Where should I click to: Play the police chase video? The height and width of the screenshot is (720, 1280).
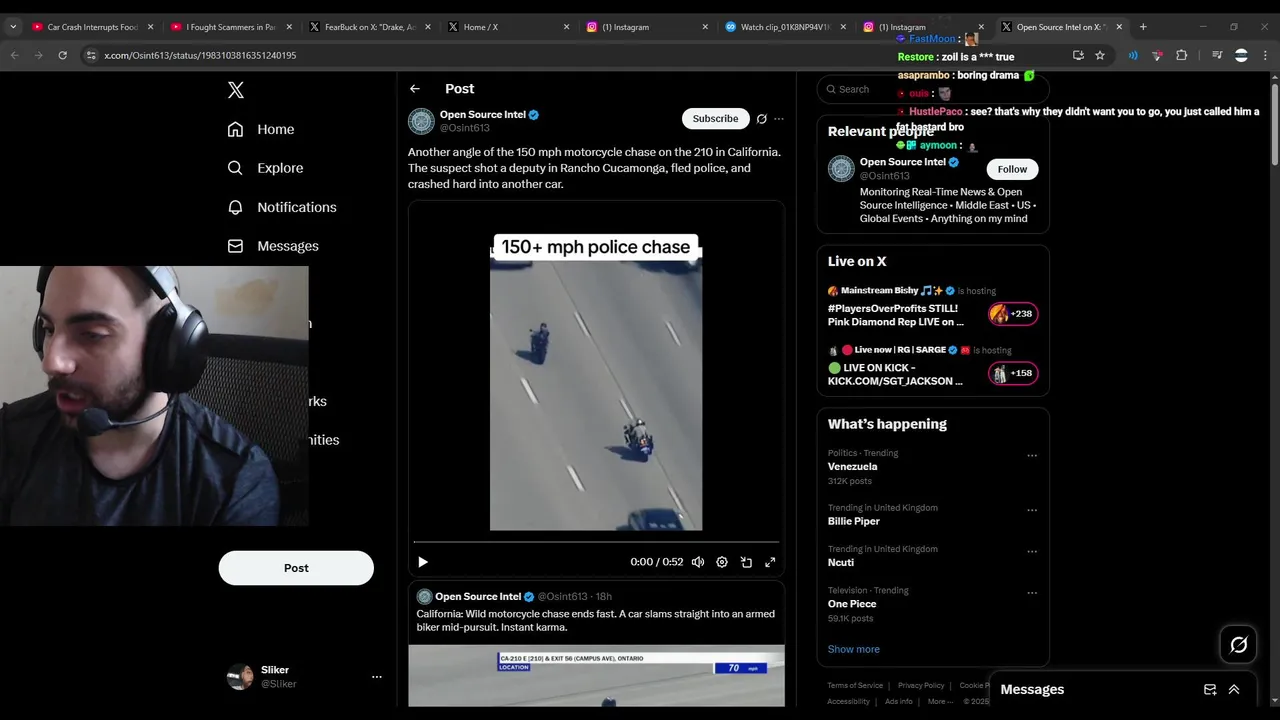(x=423, y=562)
